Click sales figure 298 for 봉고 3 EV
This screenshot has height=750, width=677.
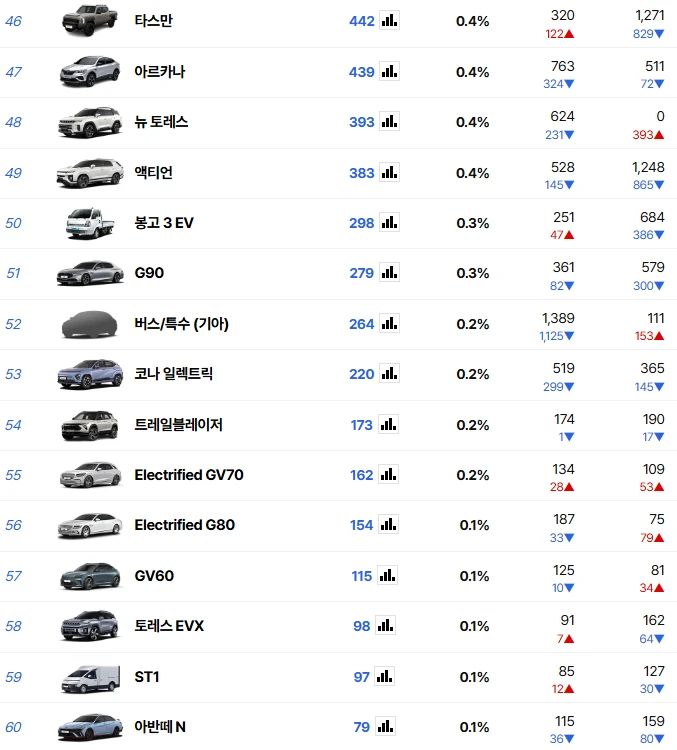click(362, 223)
